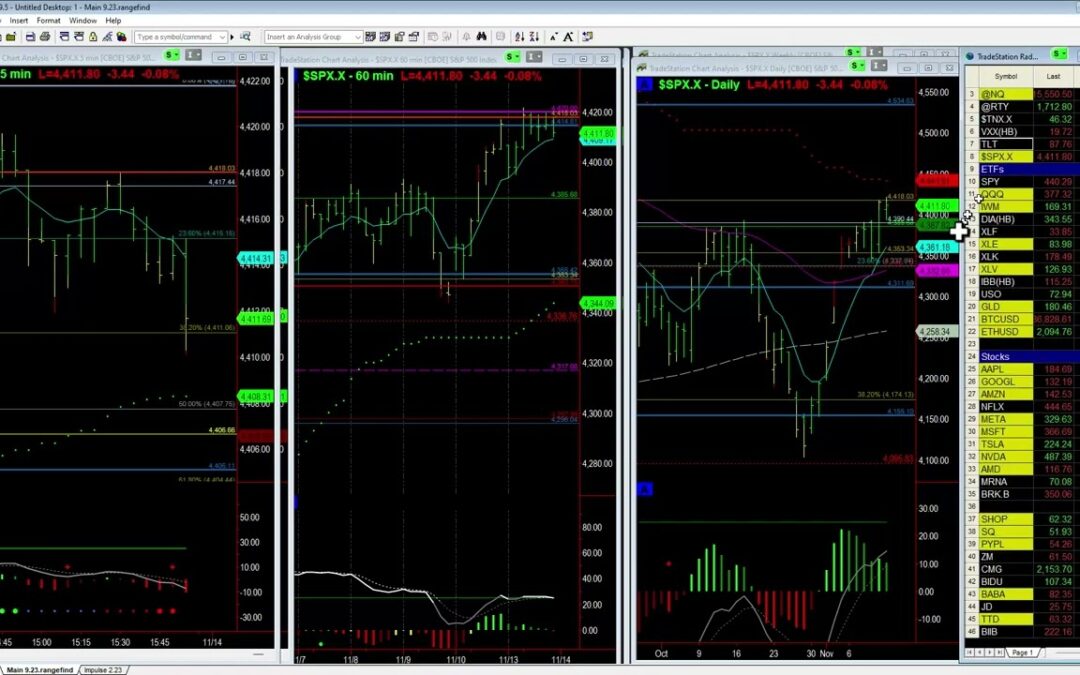Open the green S symbol-link dropdown on Daily chart
This screenshot has height=675, width=1080.
(858, 65)
